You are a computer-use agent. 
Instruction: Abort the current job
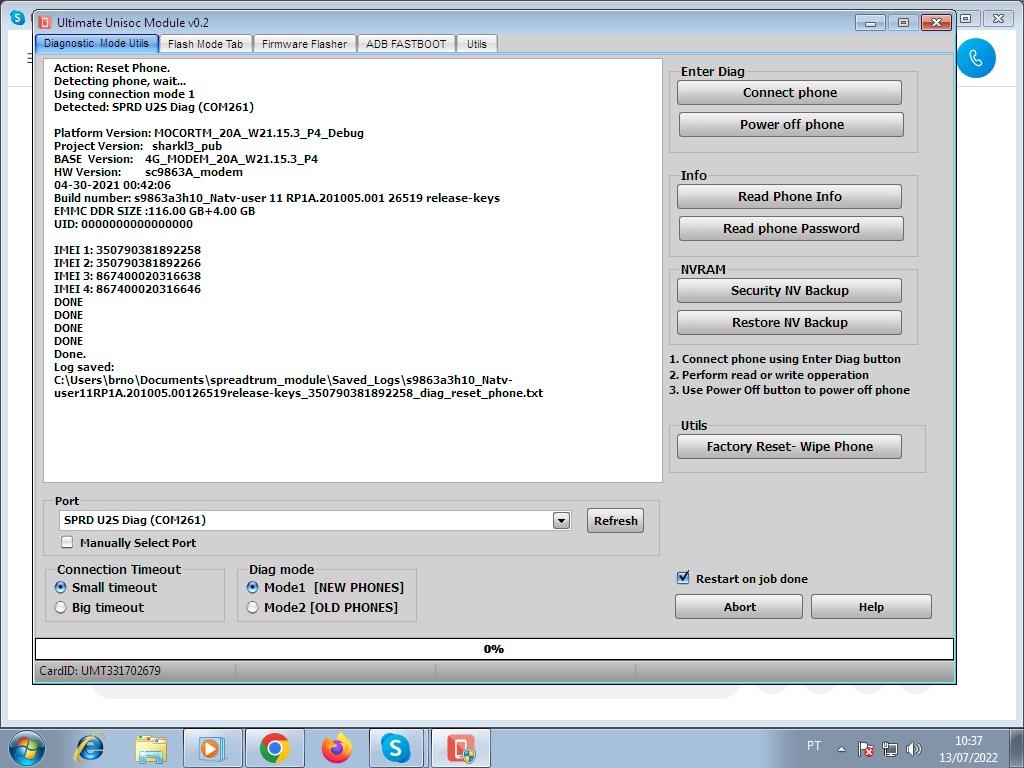coord(739,607)
